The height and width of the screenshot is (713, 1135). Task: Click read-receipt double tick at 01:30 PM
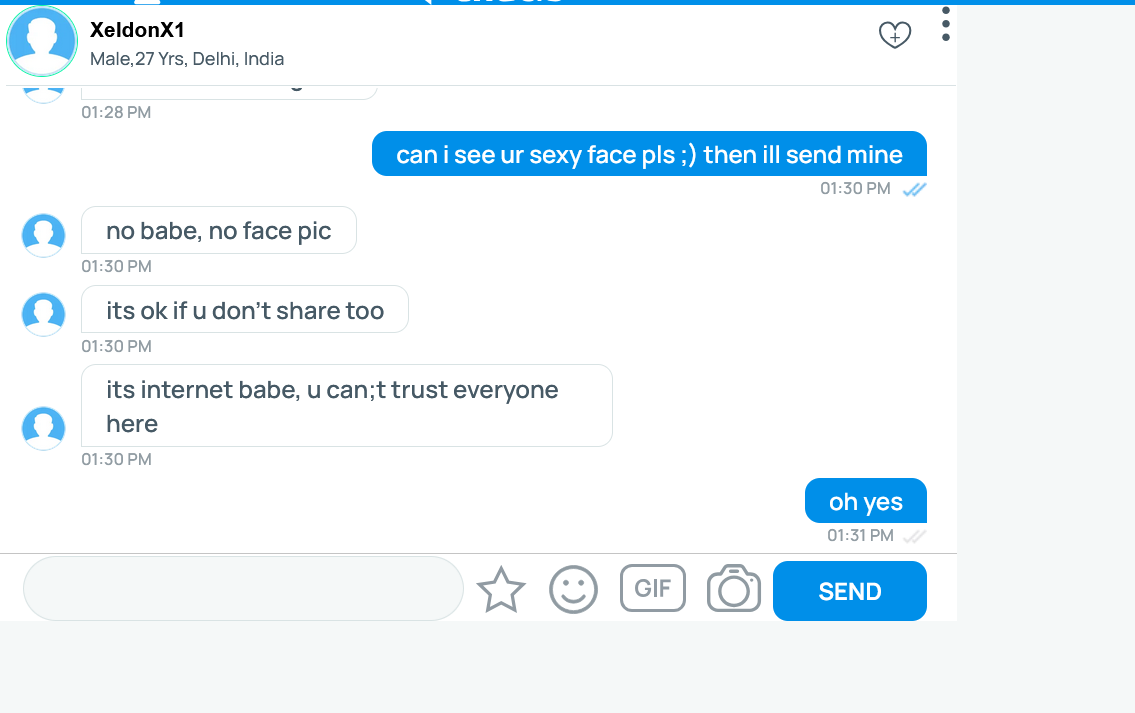[x=914, y=189]
